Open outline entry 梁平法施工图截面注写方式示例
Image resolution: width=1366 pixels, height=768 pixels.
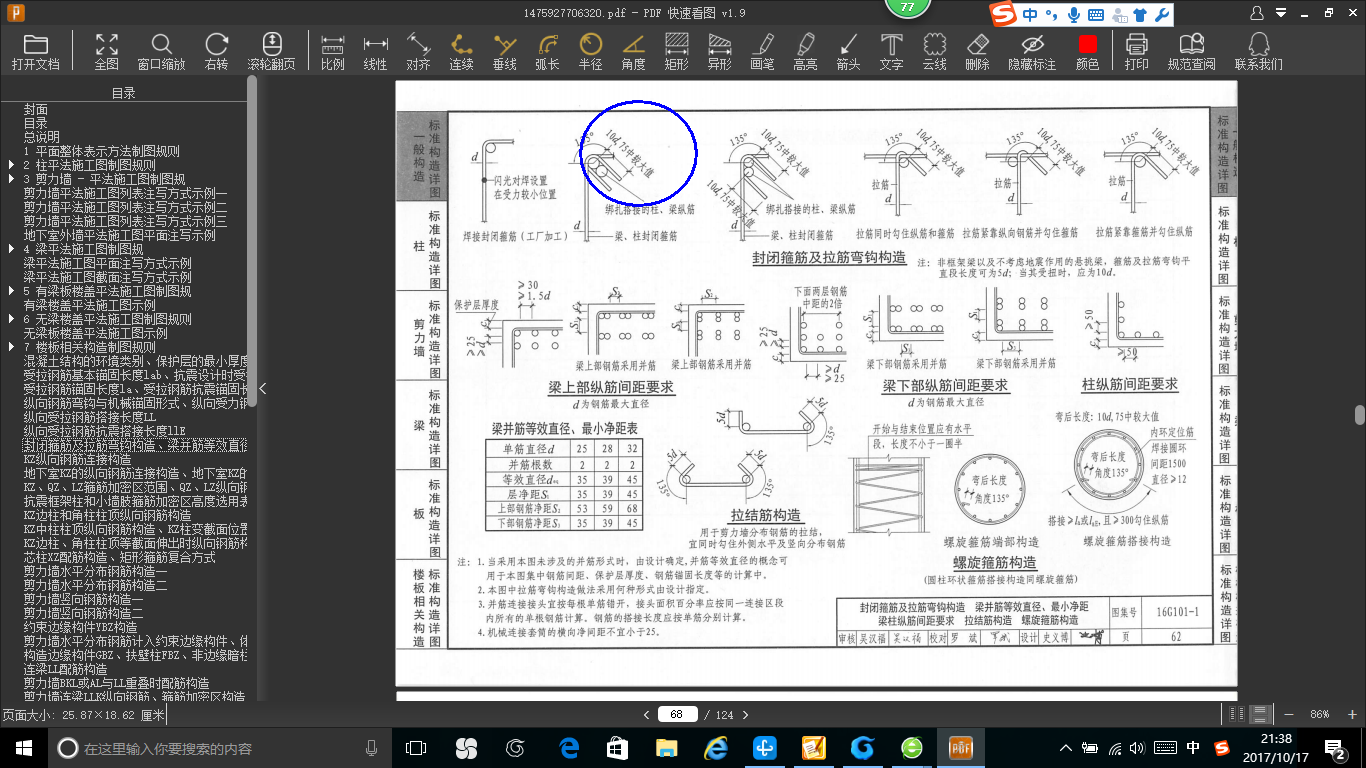pyautogui.click(x=107, y=277)
